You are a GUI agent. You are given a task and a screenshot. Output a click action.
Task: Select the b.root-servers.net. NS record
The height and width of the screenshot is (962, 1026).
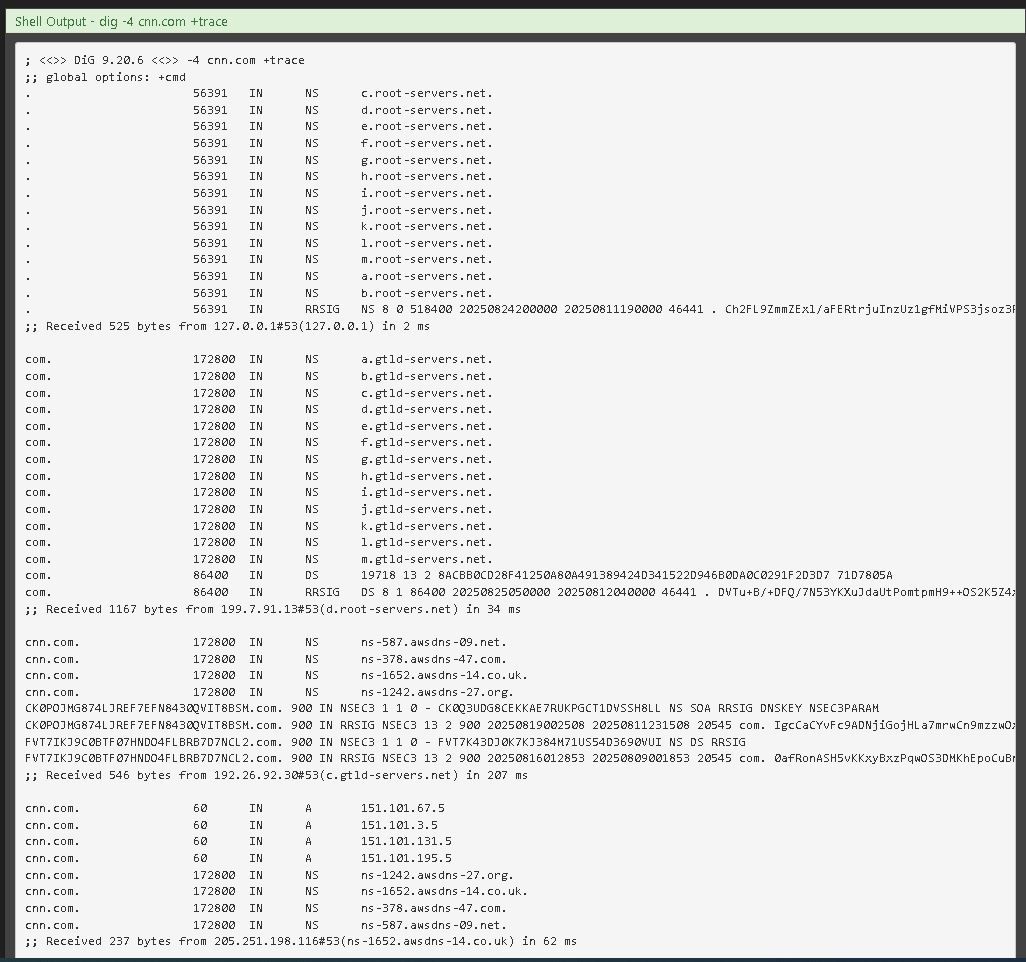click(x=259, y=293)
